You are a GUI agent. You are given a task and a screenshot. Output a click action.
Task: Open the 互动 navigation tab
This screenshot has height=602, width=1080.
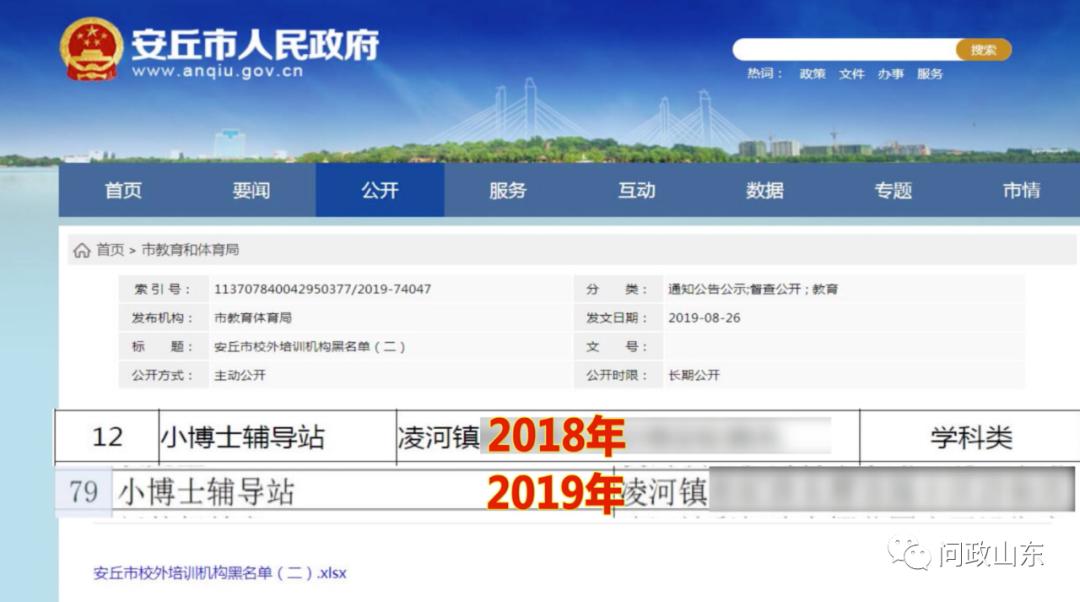(635, 190)
